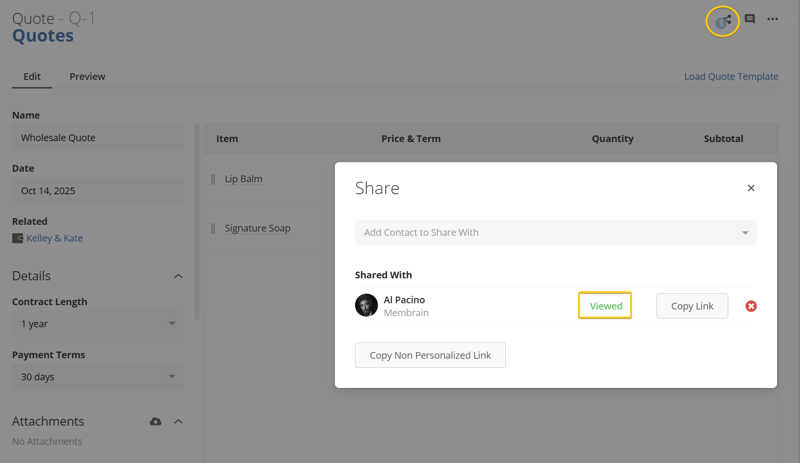800x463 pixels.
Task: Click the Copy Link button
Action: tap(692, 306)
